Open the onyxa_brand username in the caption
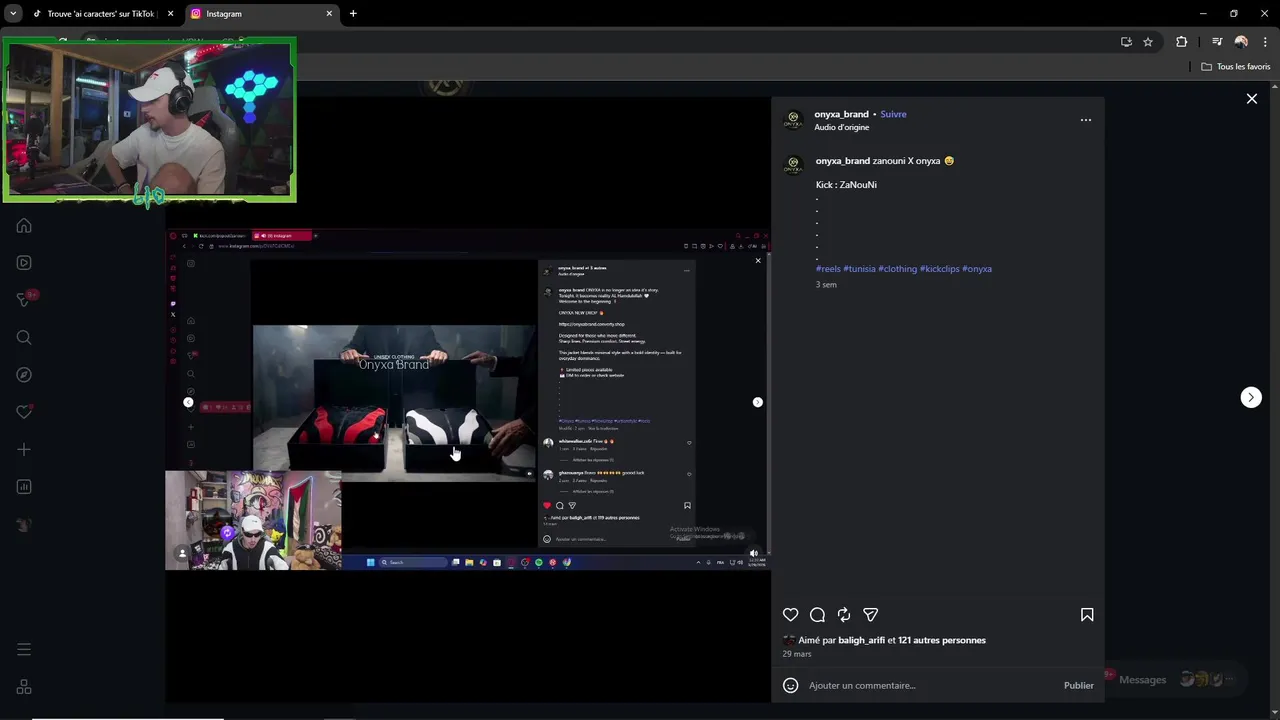1280x720 pixels. point(843,161)
